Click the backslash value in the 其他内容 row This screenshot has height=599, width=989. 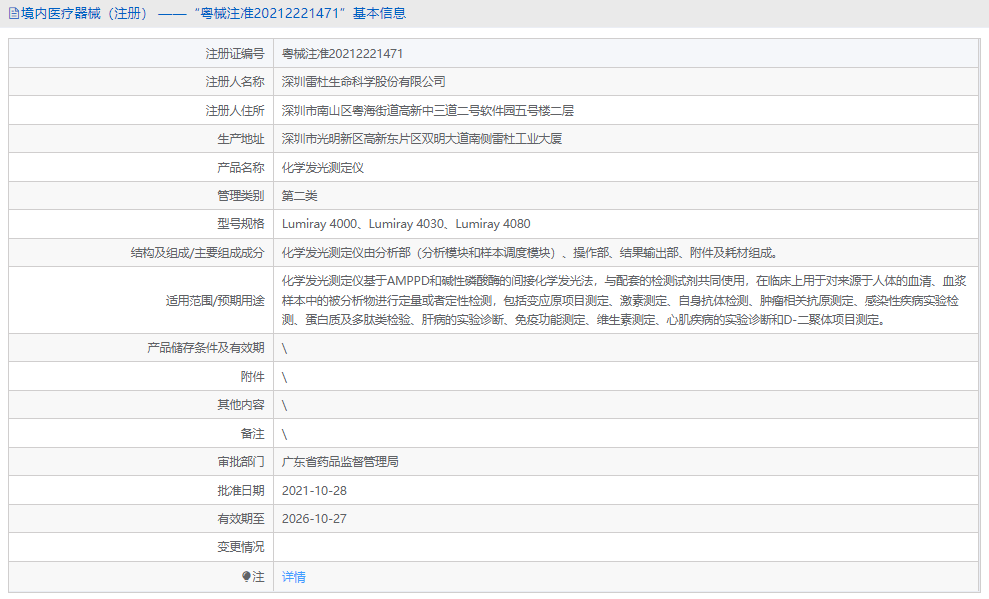click(284, 405)
